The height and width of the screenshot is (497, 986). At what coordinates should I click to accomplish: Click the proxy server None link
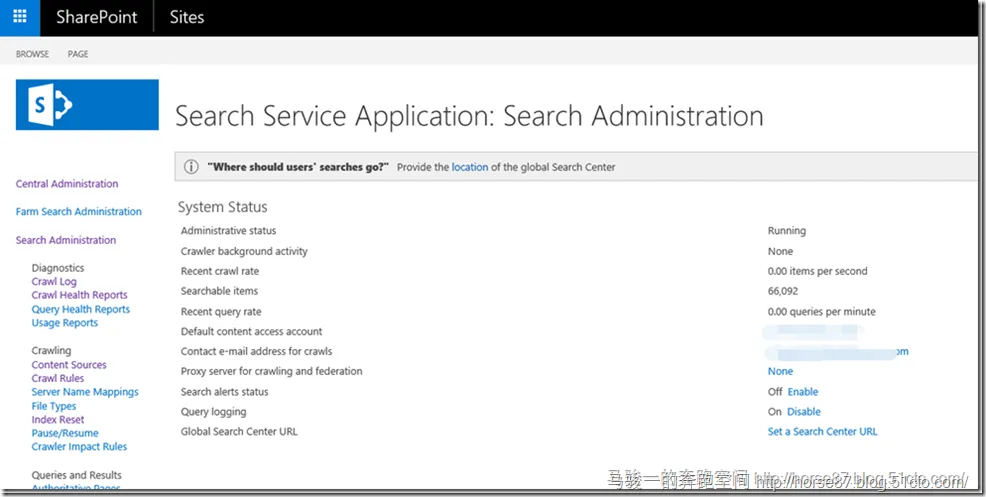click(x=780, y=371)
